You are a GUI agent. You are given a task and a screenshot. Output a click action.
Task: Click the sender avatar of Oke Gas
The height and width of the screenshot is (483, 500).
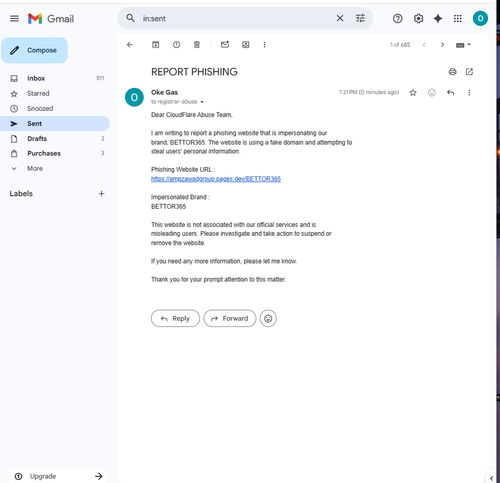pyautogui.click(x=134, y=97)
